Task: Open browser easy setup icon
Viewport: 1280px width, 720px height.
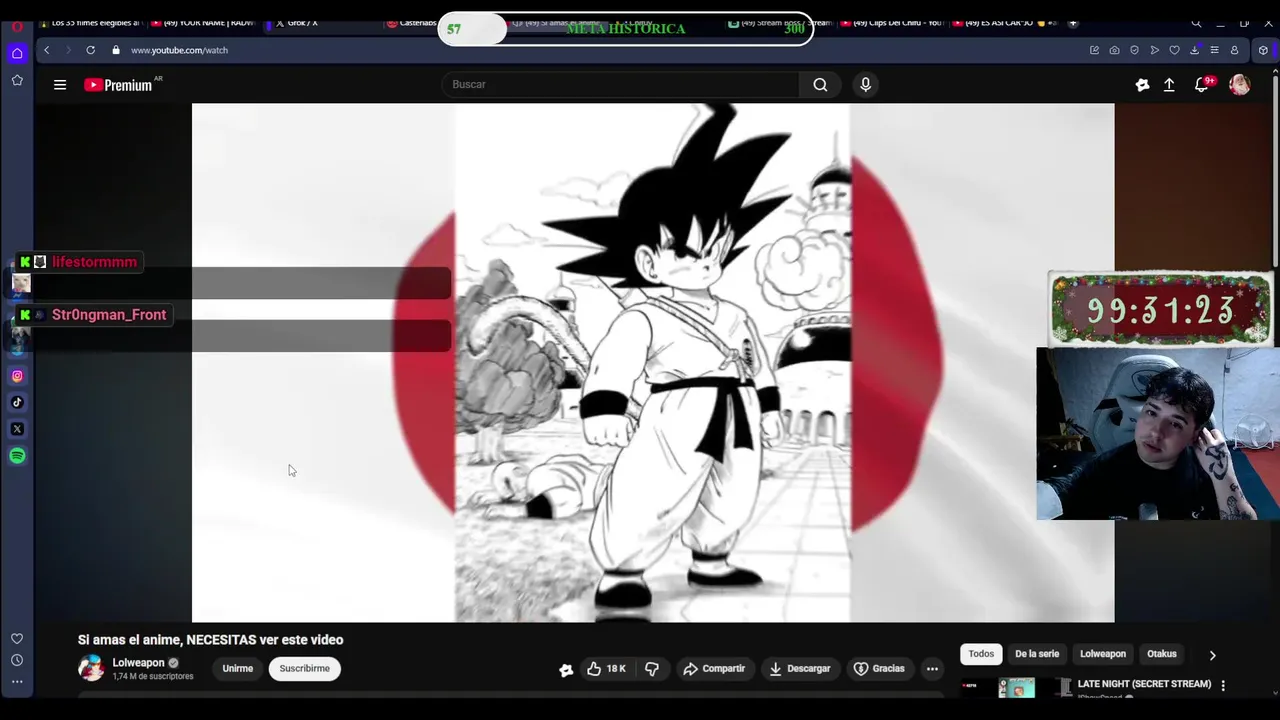Action: [x=1214, y=50]
